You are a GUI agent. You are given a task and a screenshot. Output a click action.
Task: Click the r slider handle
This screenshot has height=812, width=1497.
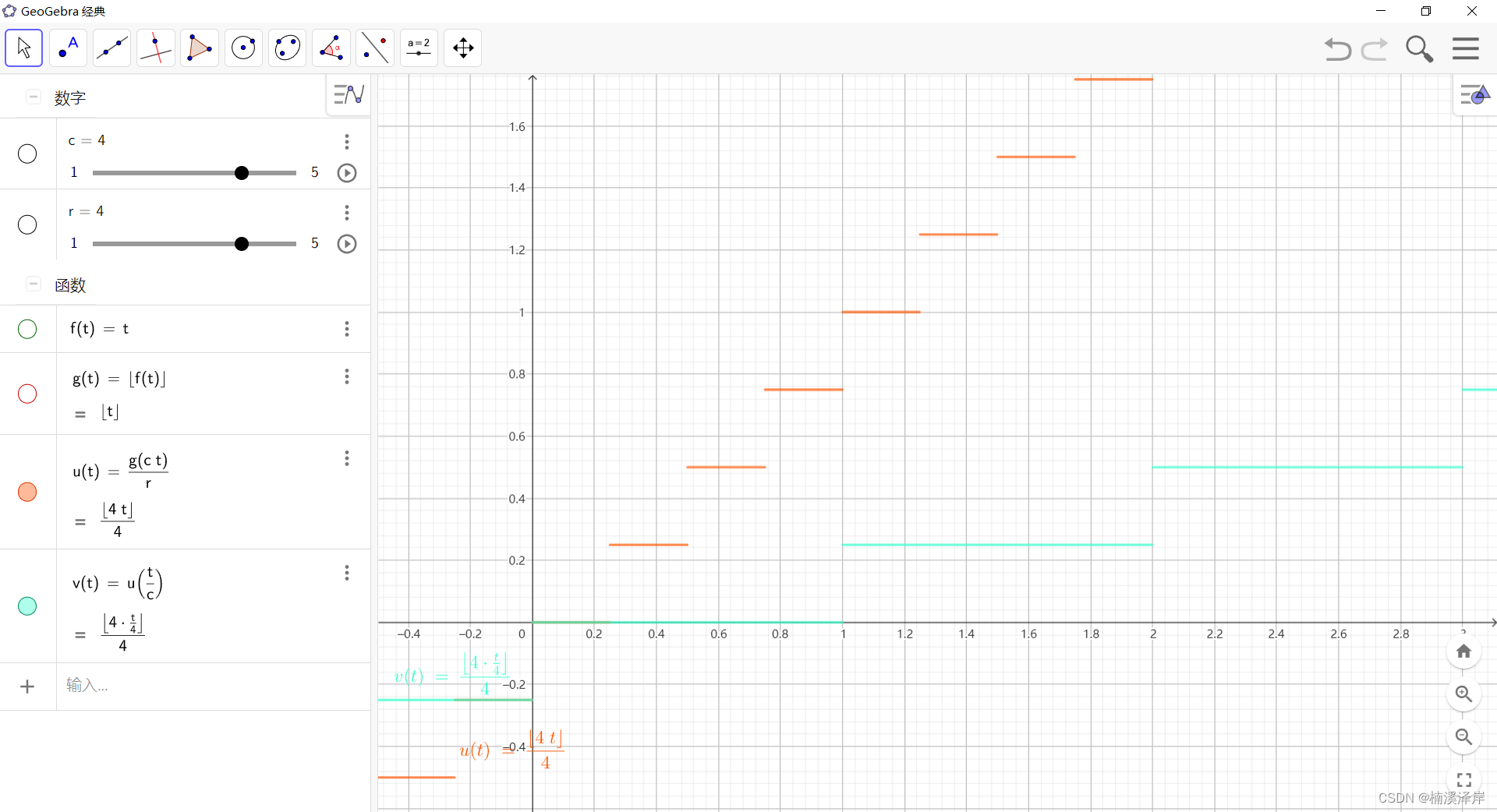pos(242,244)
